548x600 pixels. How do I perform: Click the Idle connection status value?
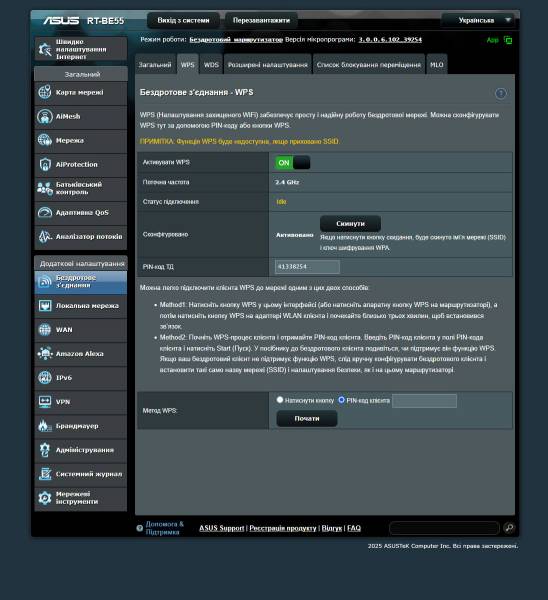281,202
